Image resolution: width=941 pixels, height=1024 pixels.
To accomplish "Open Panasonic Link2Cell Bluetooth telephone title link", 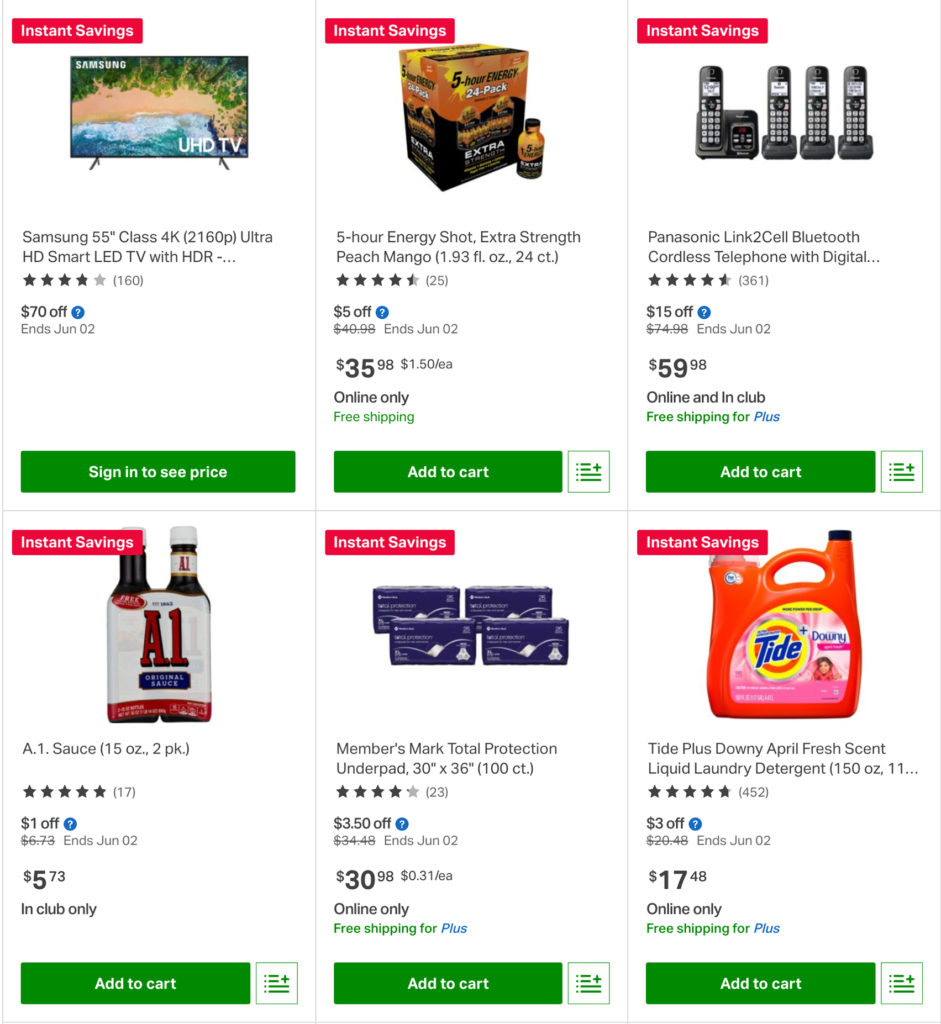I will pyautogui.click(x=763, y=247).
